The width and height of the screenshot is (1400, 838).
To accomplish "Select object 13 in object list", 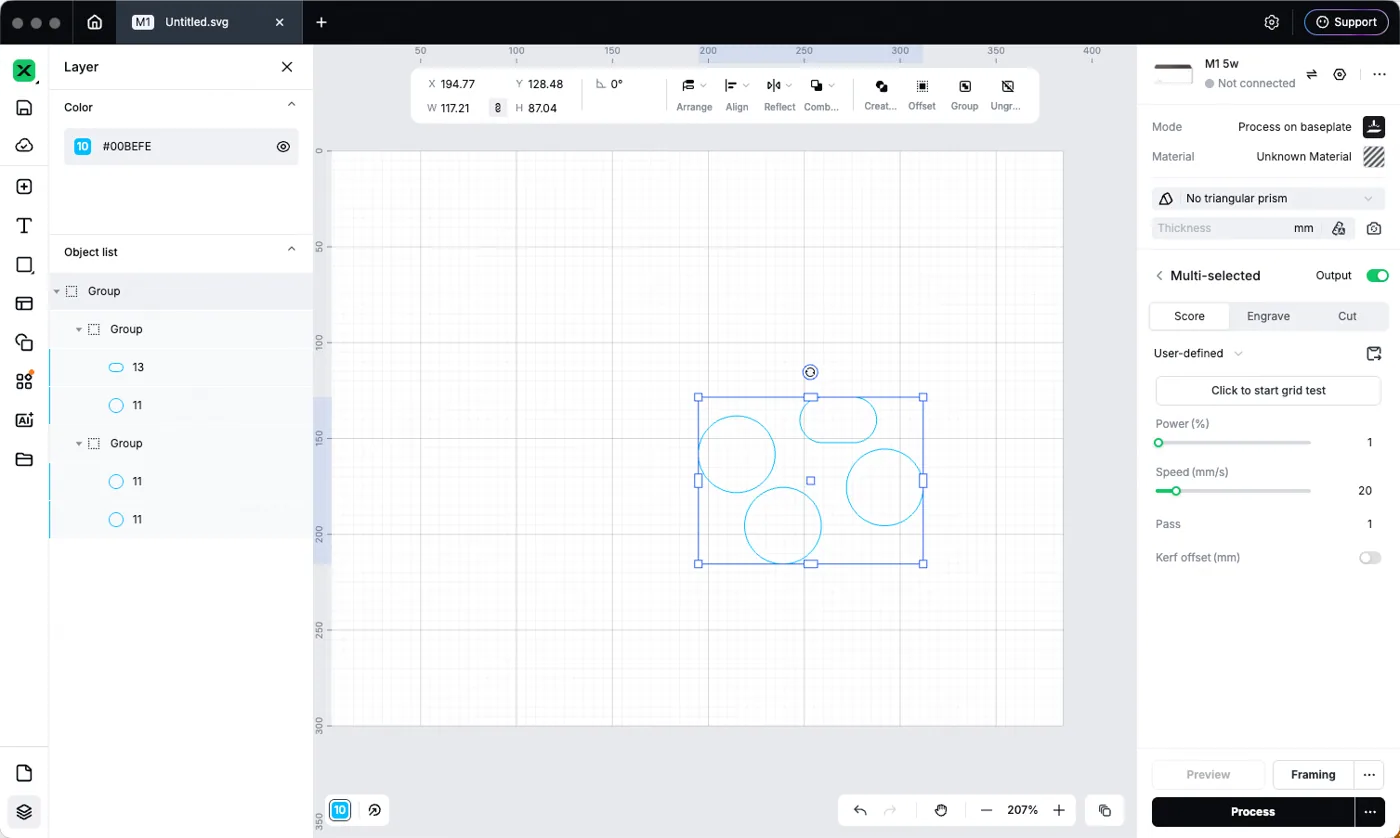I will coord(180,367).
